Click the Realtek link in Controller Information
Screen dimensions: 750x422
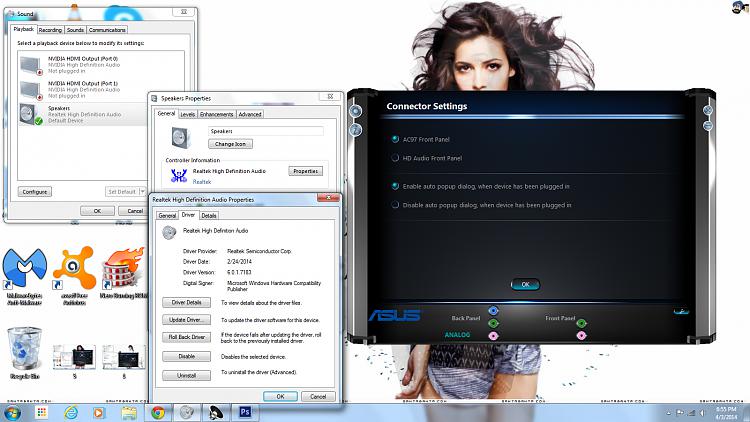click(202, 182)
